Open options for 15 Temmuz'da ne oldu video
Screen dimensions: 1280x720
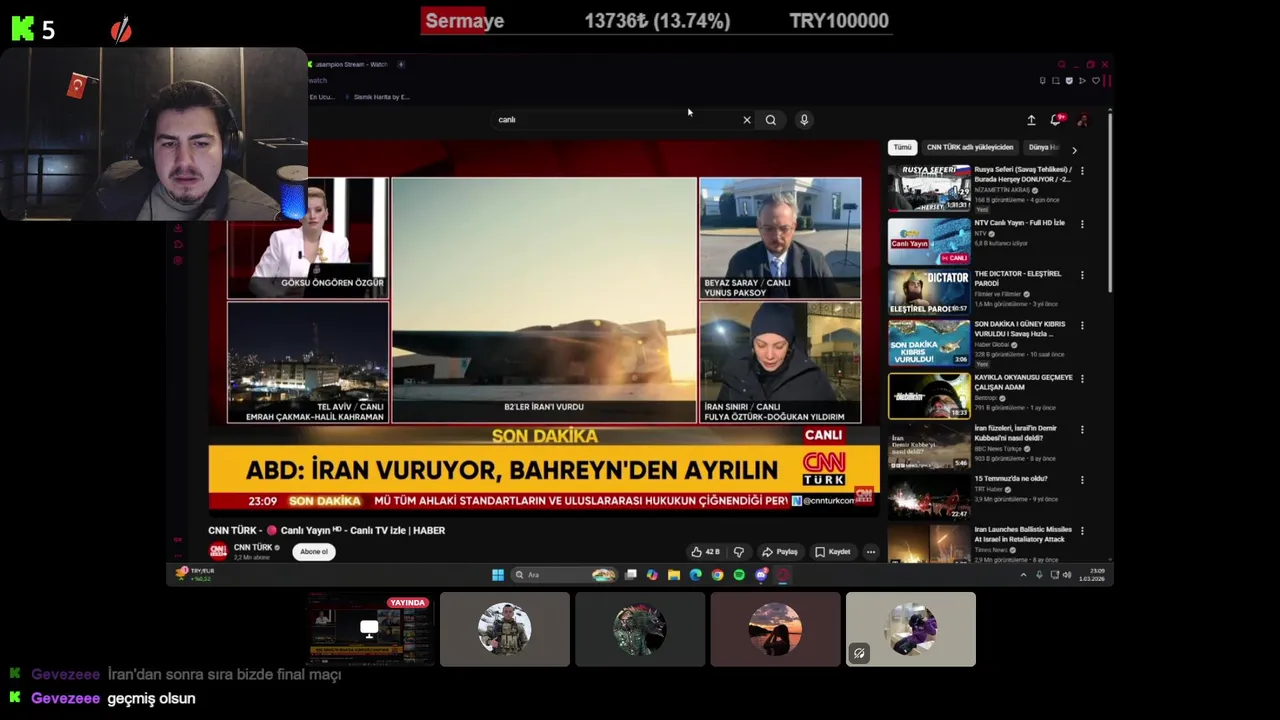point(1082,480)
